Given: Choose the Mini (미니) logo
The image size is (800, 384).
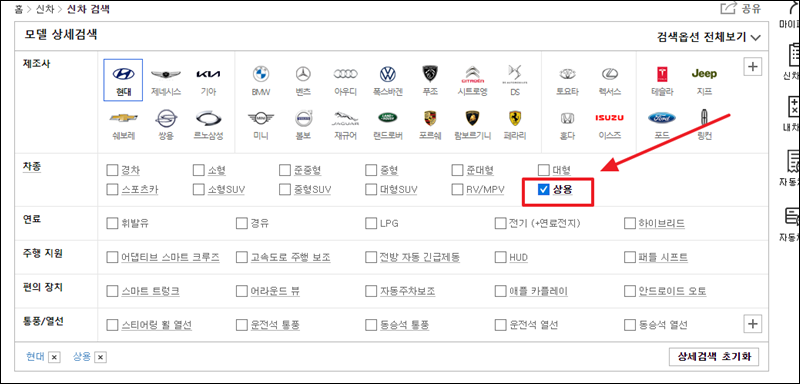Looking at the screenshot, I should 261,118.
